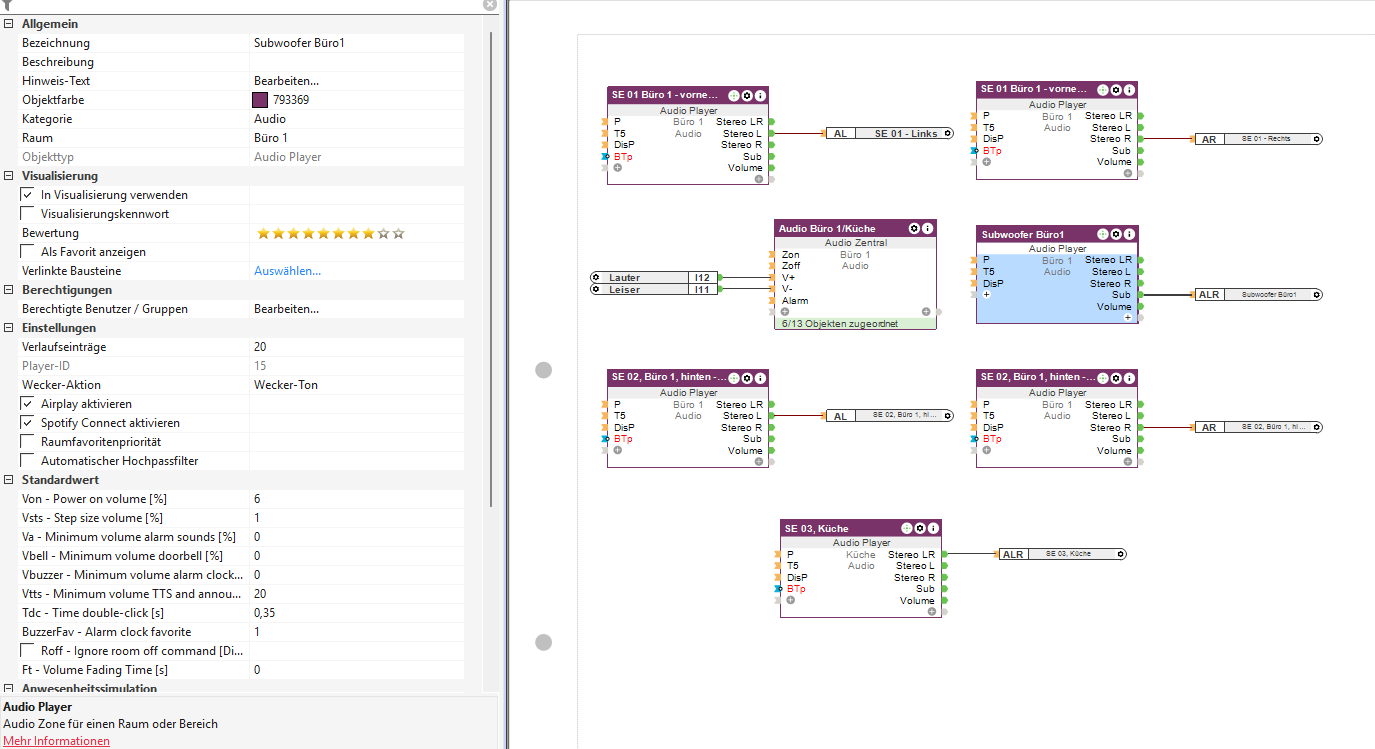Click the property panel vertical scrollbar
This screenshot has width=1375, height=749.
(489, 270)
